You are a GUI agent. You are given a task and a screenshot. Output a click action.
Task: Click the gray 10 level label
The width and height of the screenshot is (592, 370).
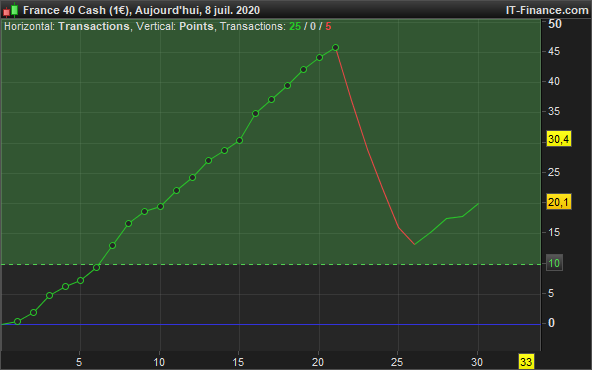[554, 263]
